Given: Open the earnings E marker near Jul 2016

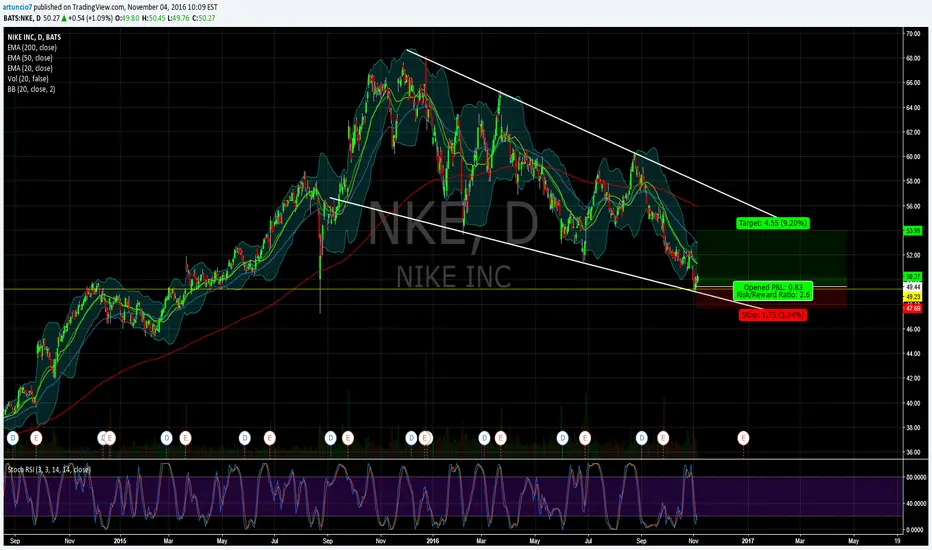Looking at the screenshot, I should 585,438.
